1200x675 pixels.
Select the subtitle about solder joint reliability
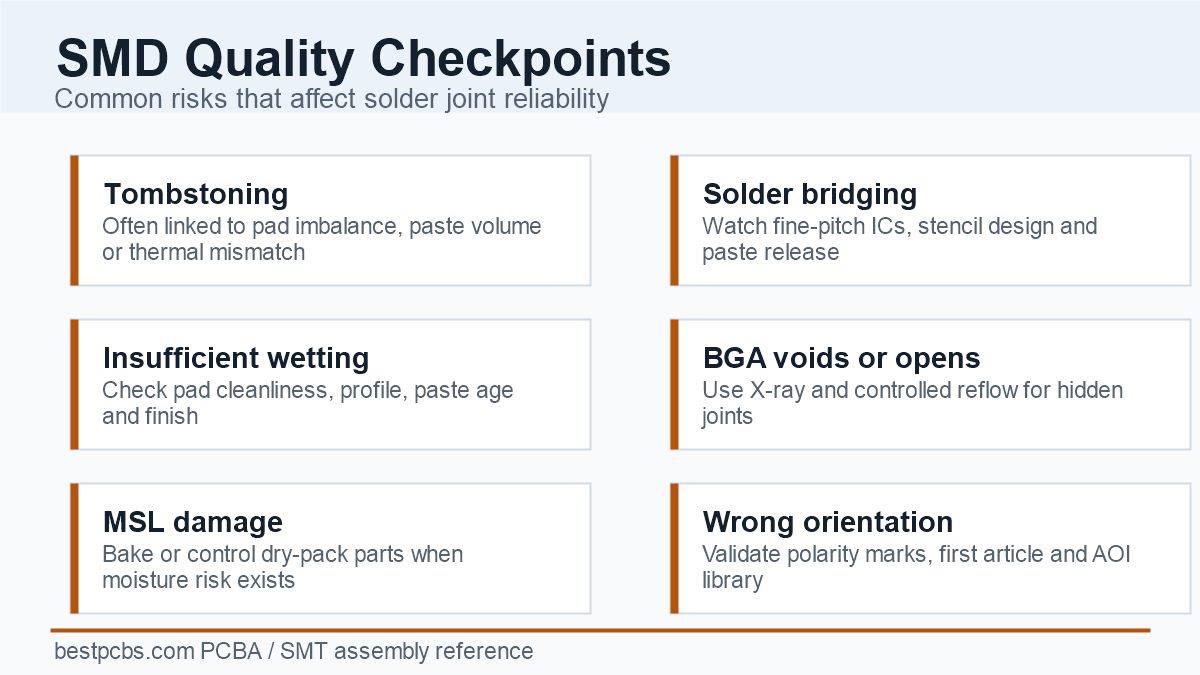coord(331,99)
